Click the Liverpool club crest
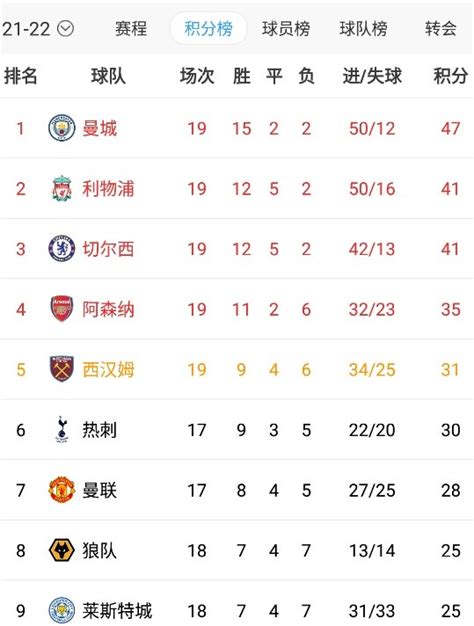The width and height of the screenshot is (474, 626). 61,188
